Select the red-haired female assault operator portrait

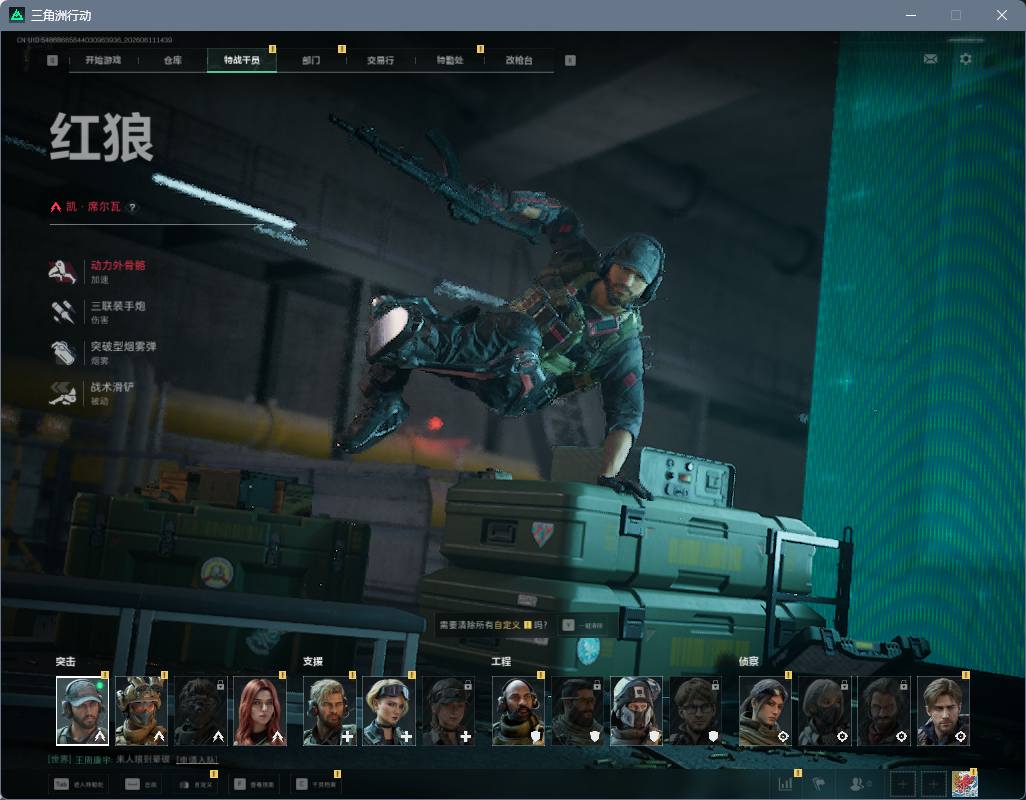(260, 711)
